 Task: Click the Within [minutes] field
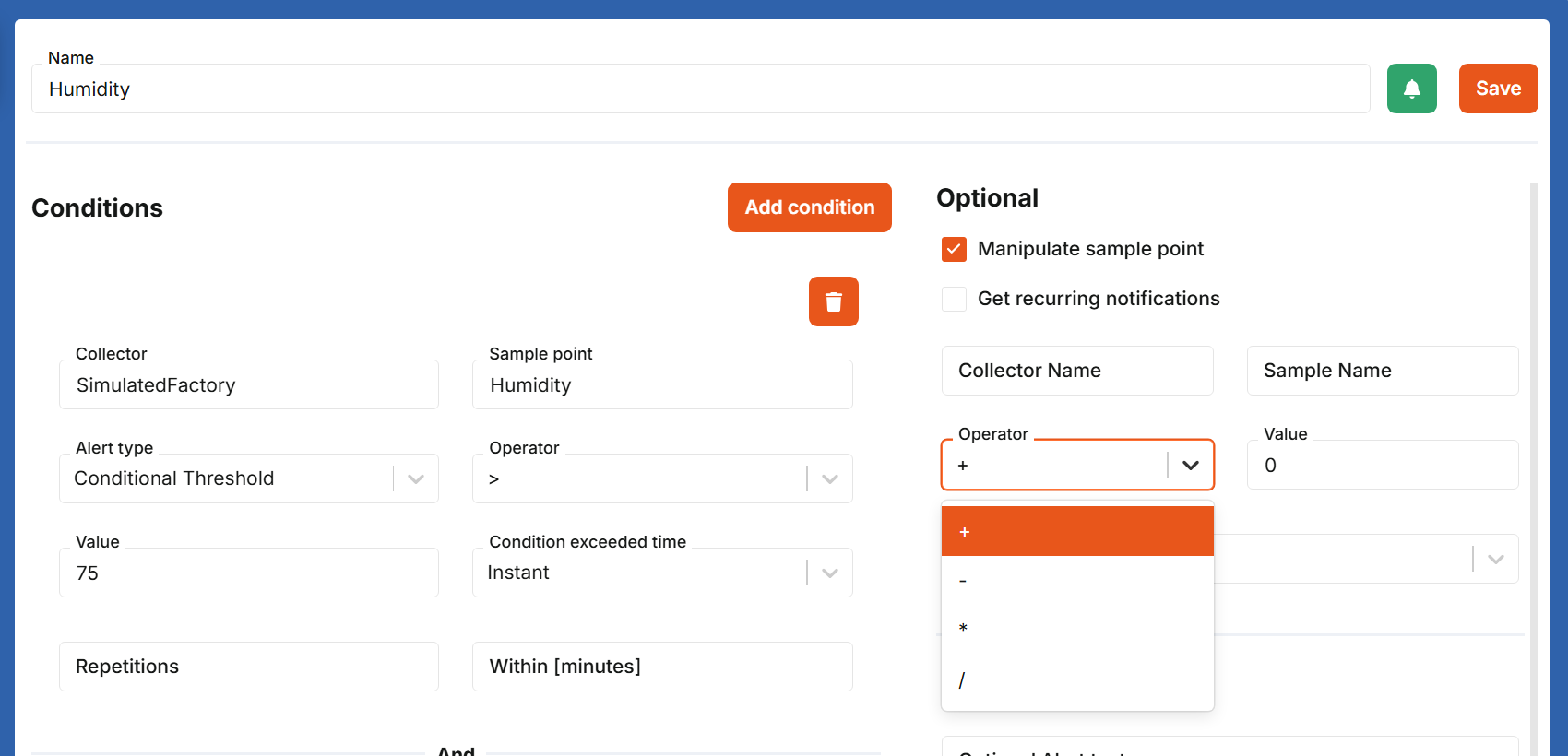tap(662, 667)
